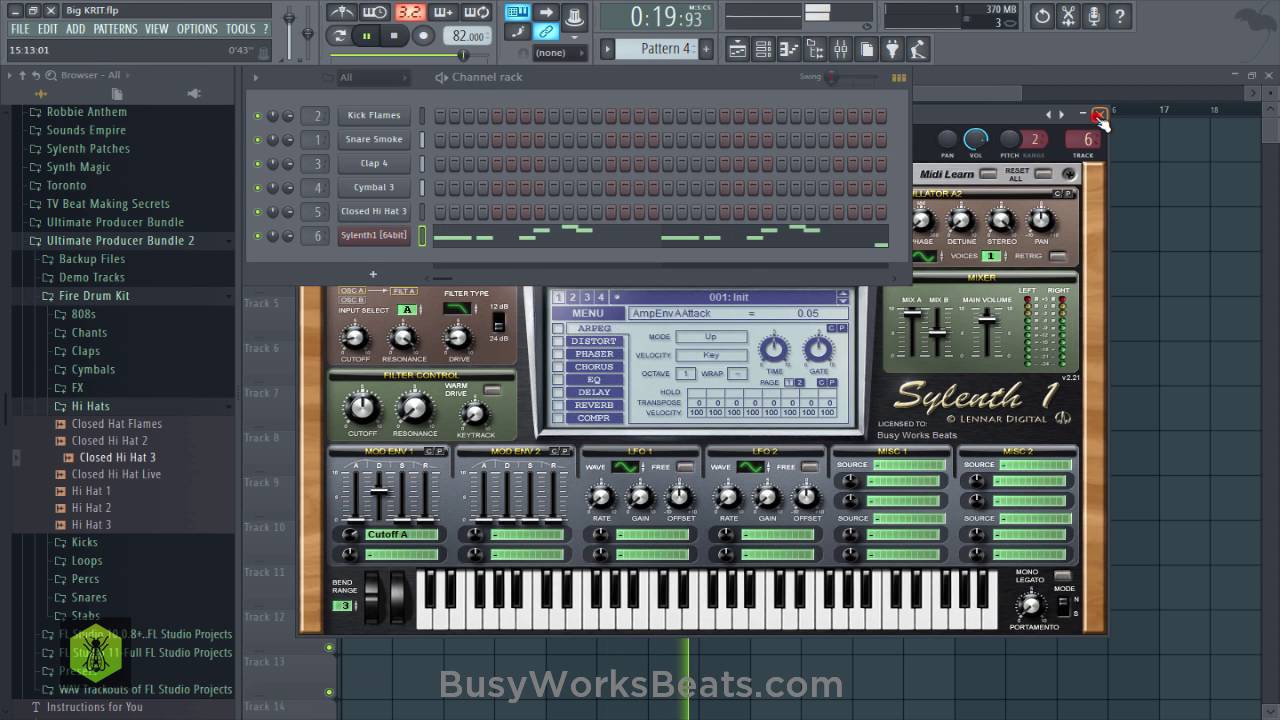Screen dimensions: 1280x720
Task: Expand the 808s folder
Action: click(x=83, y=314)
